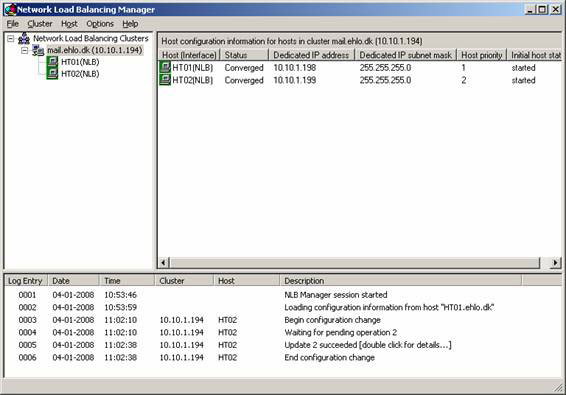Open the File menu
Image resolution: width=566 pixels, height=395 pixels.
coord(13,24)
